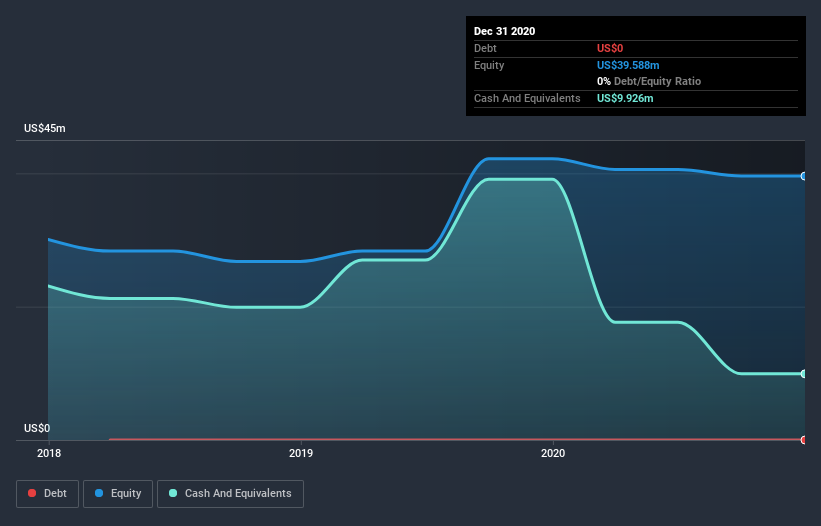Image resolution: width=821 pixels, height=526 pixels.
Task: Click the Debt row label in tooltip
Action: [485, 48]
